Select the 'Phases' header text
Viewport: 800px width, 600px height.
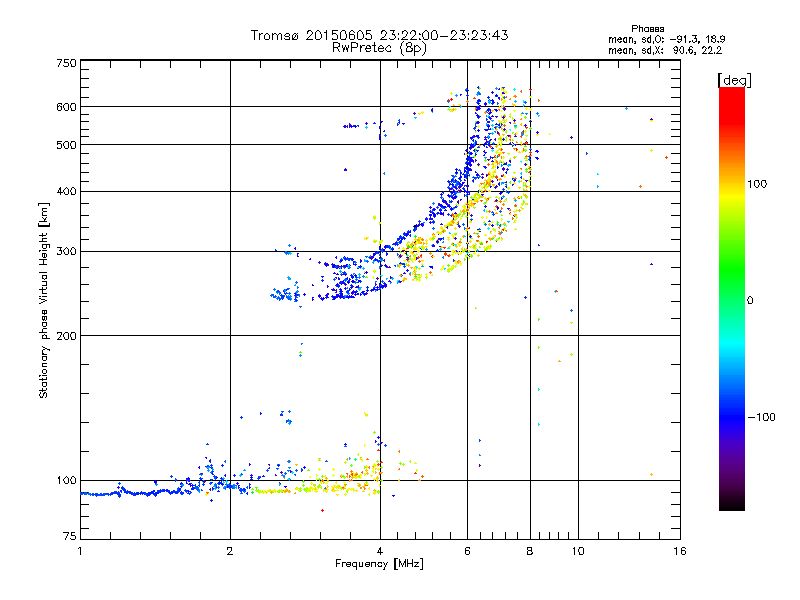pyautogui.click(x=647, y=29)
